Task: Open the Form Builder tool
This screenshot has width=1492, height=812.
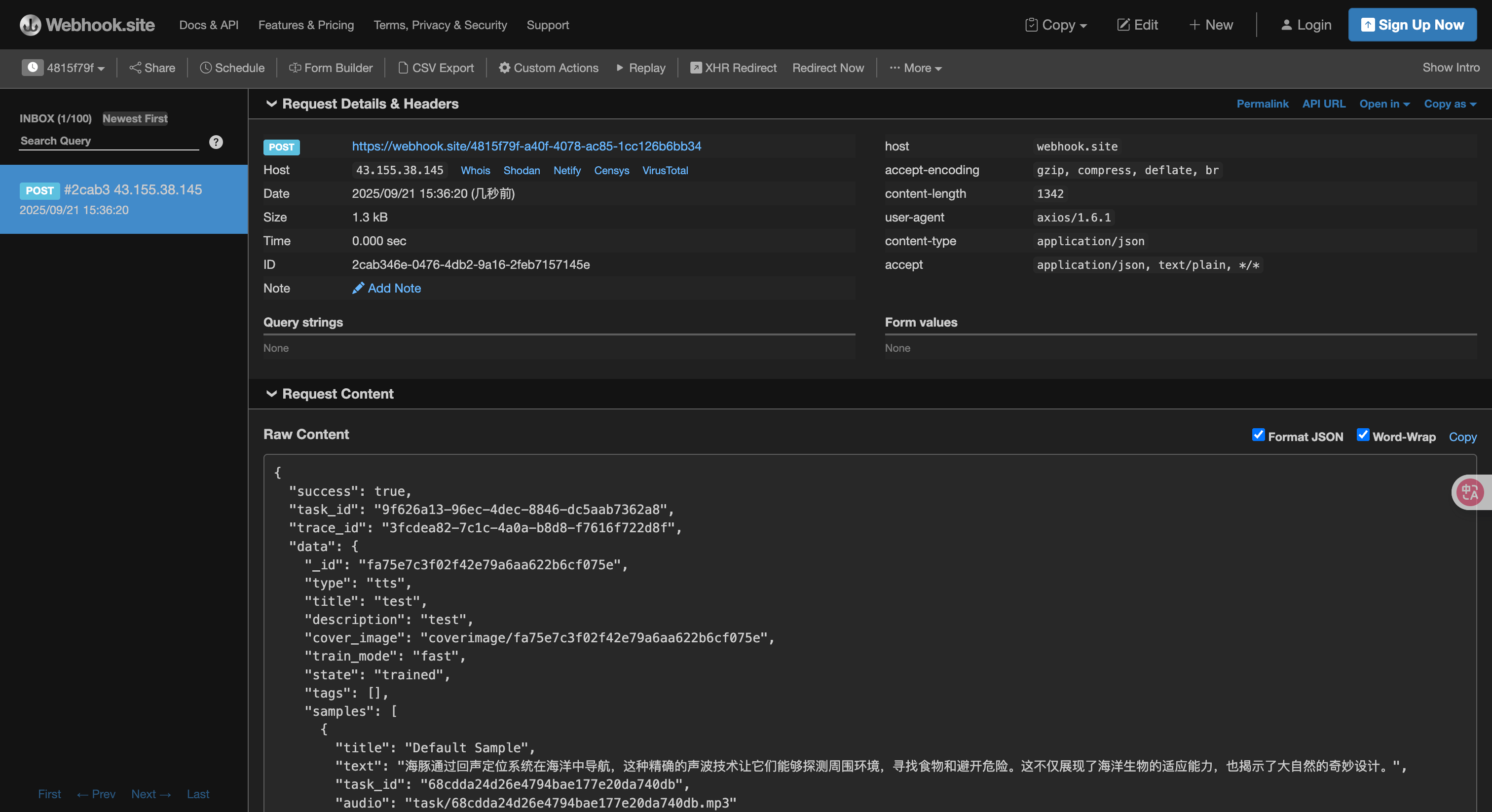Action: [x=331, y=68]
